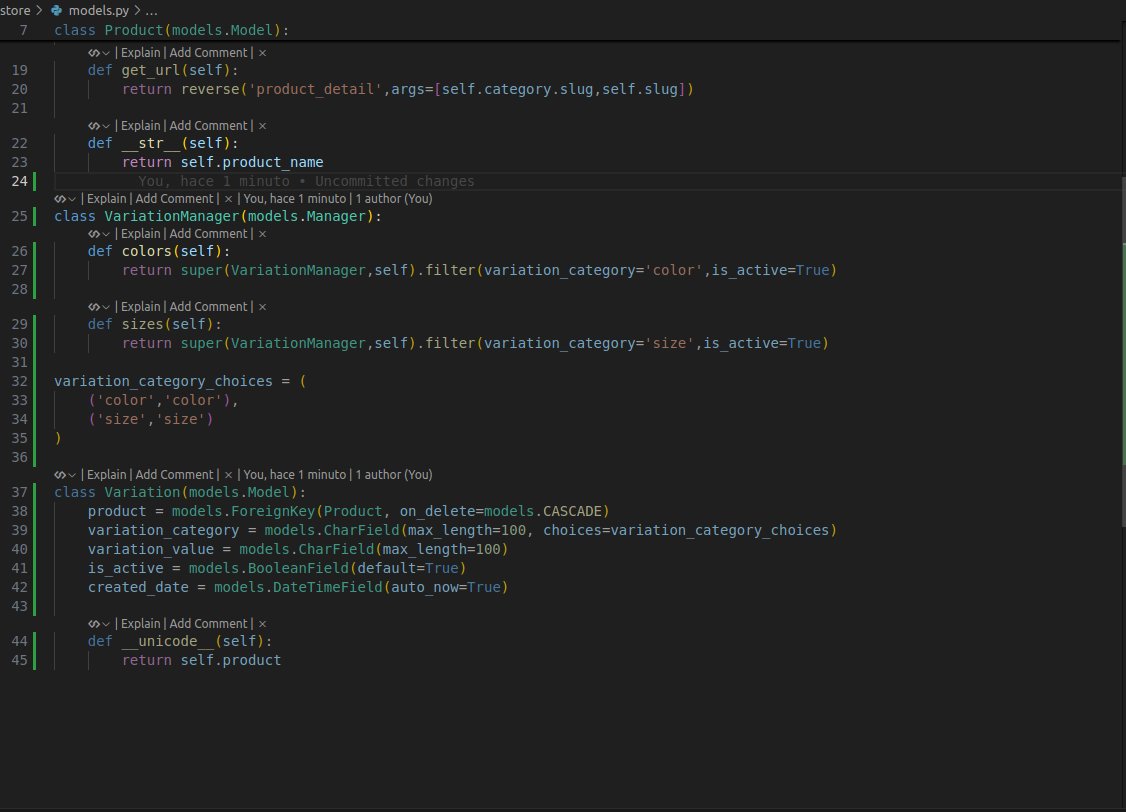Dismiss the codelens above sizes method with ×
Image resolution: width=1126 pixels, height=812 pixels.
[262, 307]
